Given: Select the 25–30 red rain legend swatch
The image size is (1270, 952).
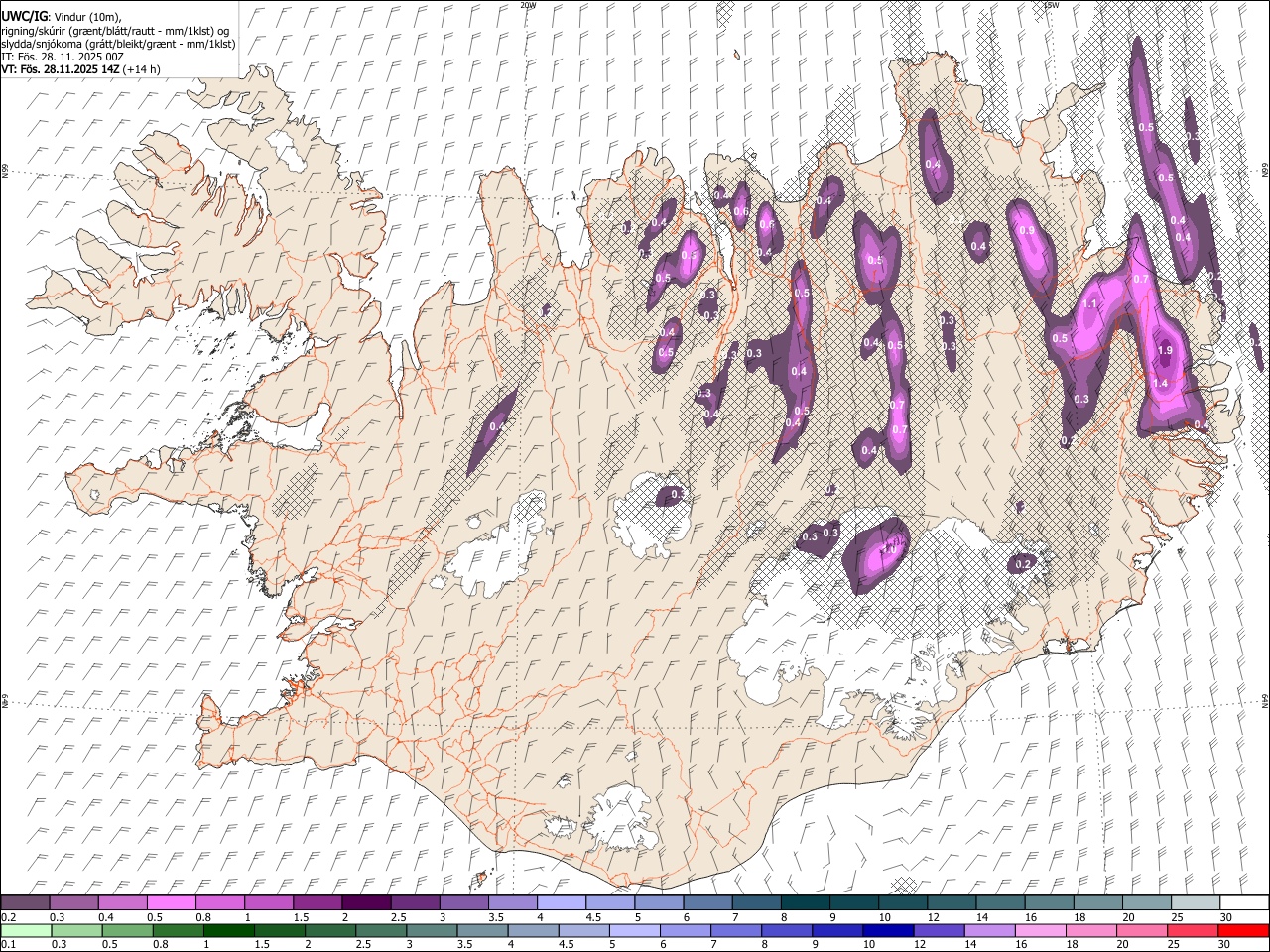Looking at the screenshot, I should 1192,930.
